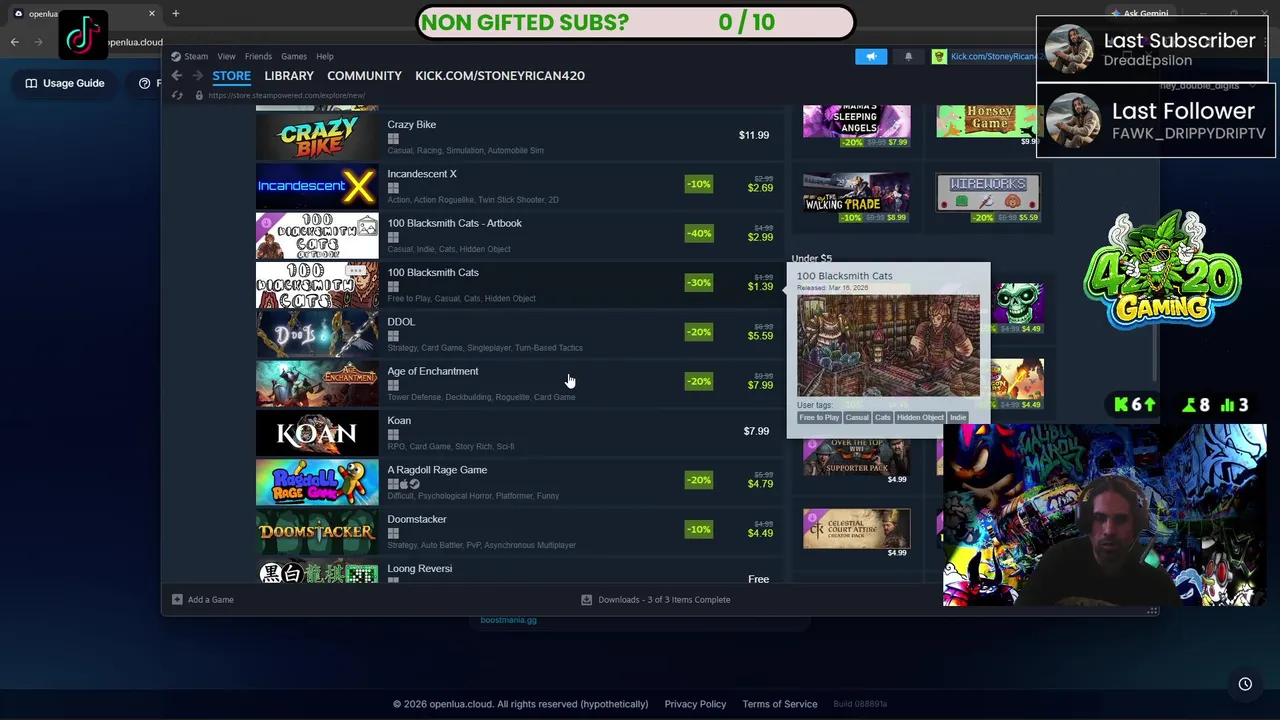The width and height of the screenshot is (1280, 720).
Task: Close the openlua.cloud browser tab
Action: [152, 13]
